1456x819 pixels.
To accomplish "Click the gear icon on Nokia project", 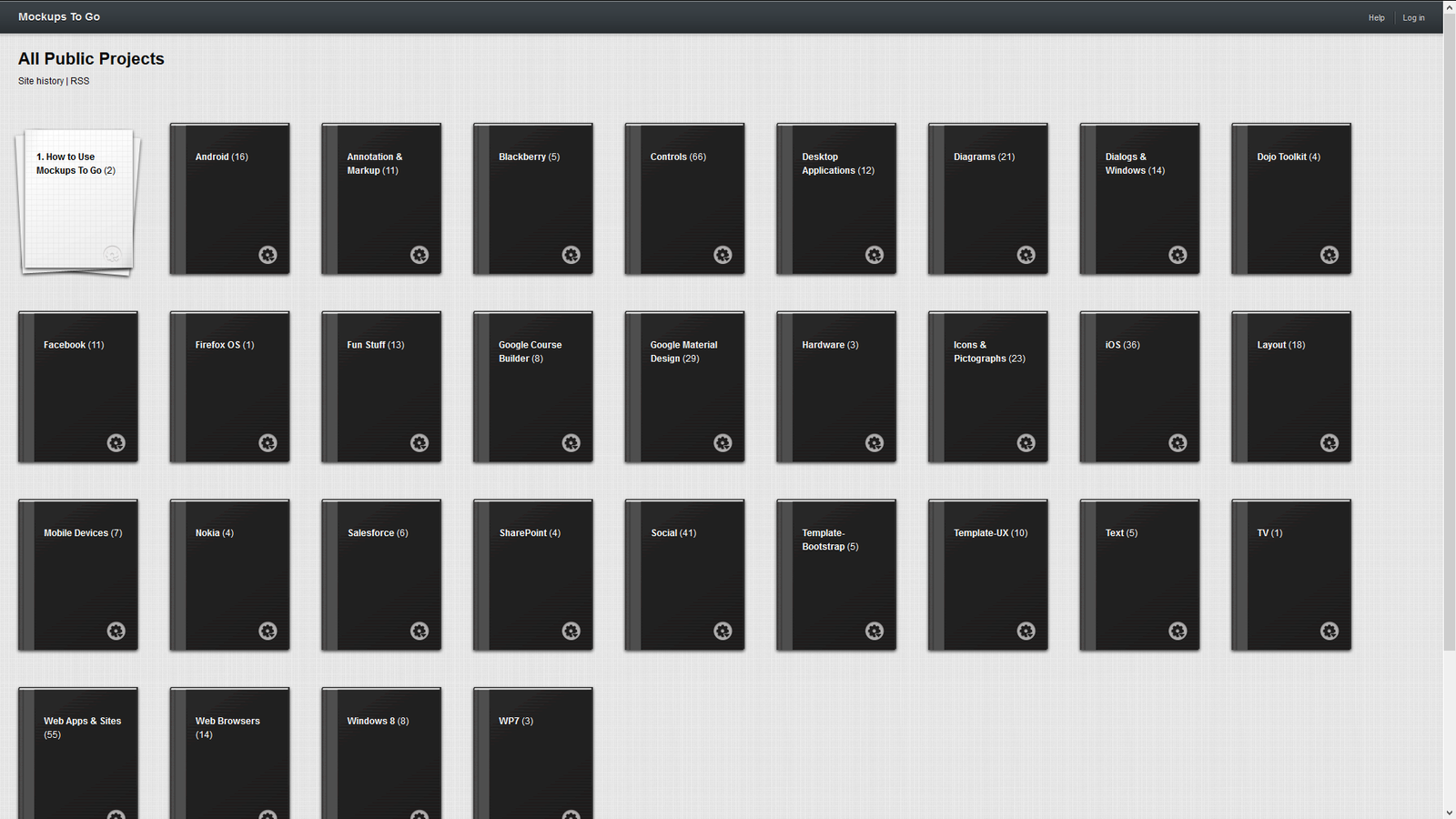I will pos(268,631).
